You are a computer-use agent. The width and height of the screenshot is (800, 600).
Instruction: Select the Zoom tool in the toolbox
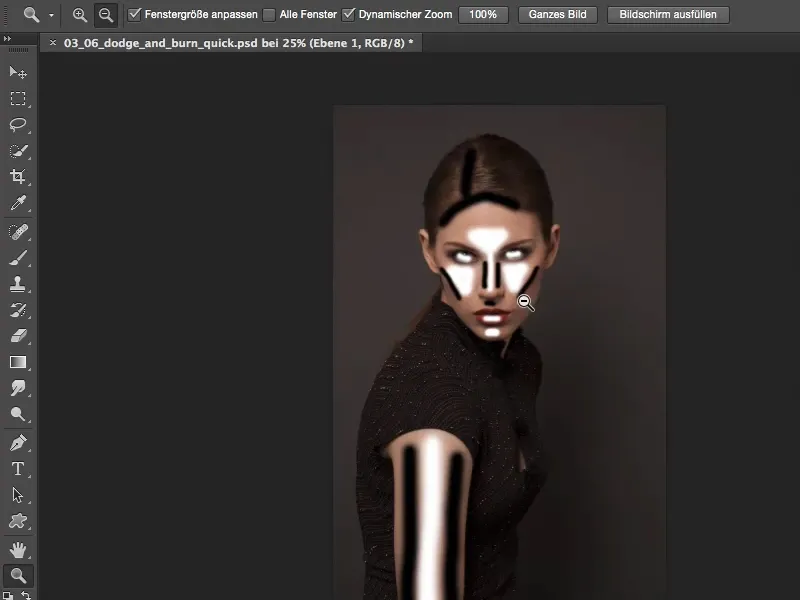click(18, 576)
